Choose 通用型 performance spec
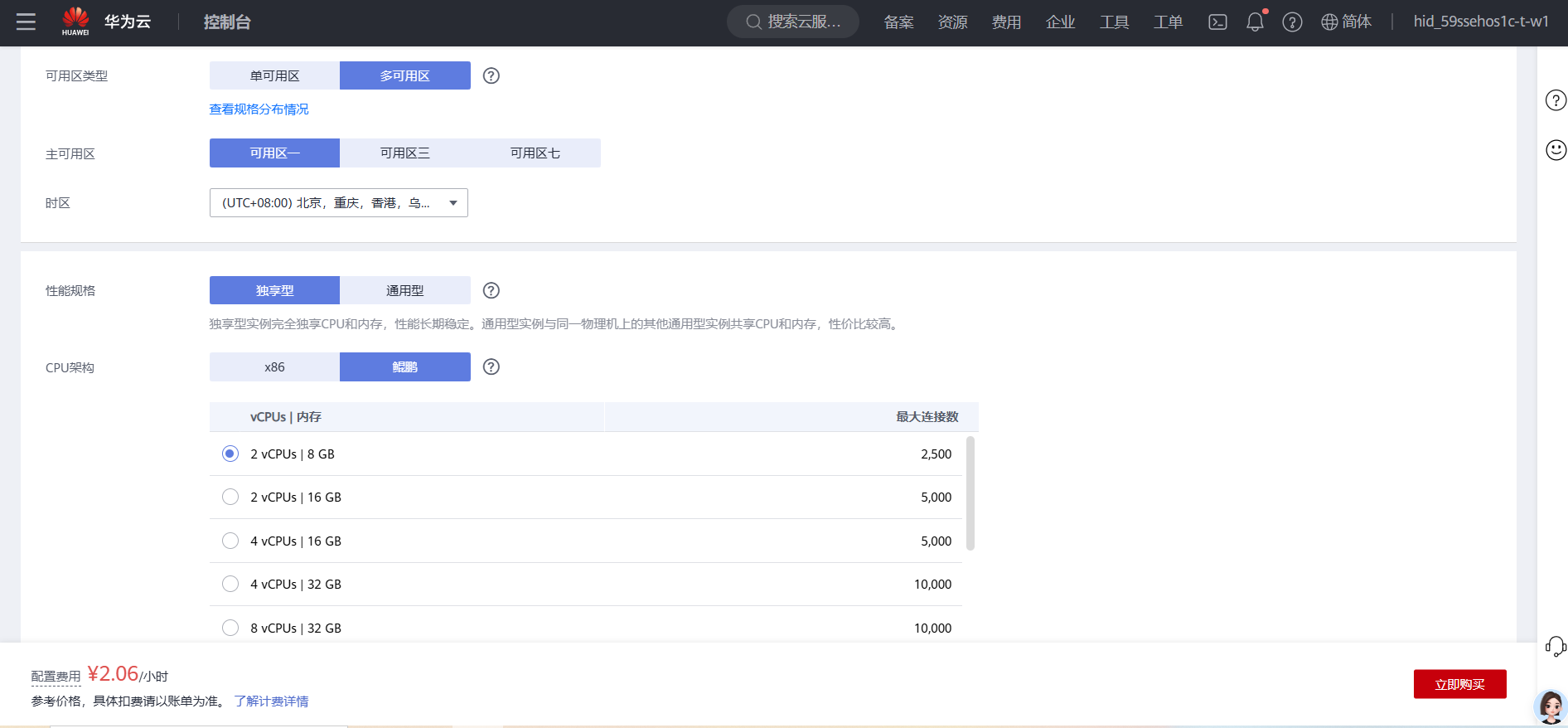1568x728 pixels. click(405, 290)
